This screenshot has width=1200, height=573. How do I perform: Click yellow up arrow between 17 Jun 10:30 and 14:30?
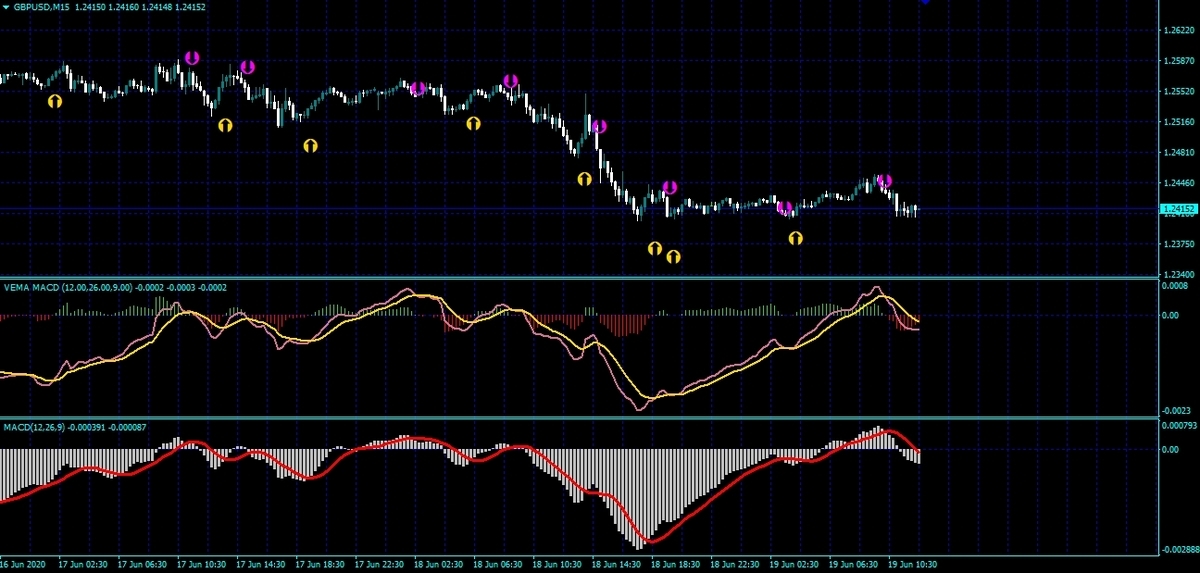pos(225,125)
